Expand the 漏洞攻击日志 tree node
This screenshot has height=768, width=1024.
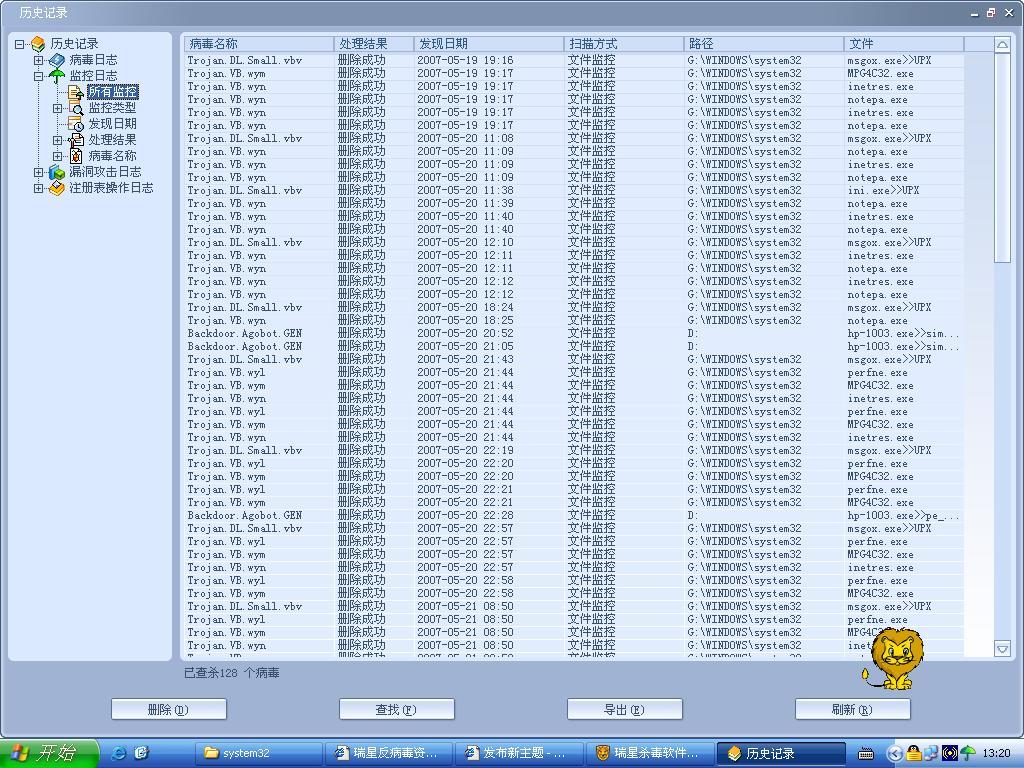point(39,172)
